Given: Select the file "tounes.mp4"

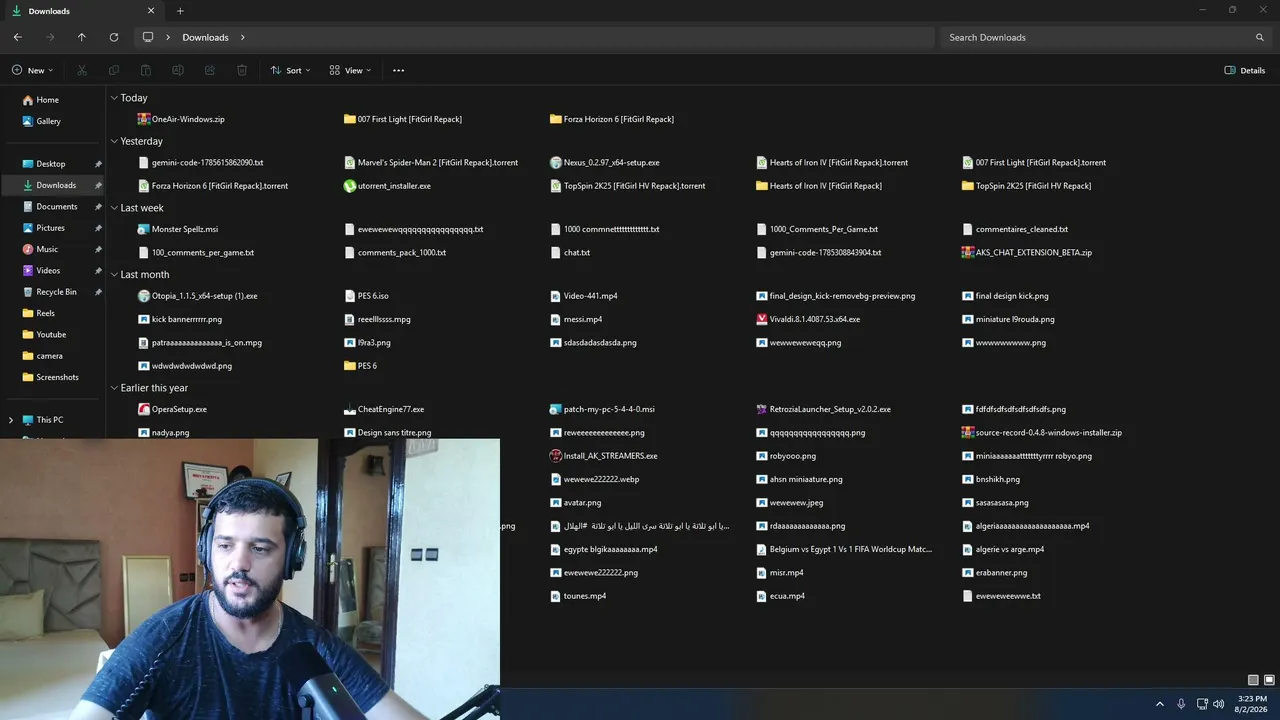Looking at the screenshot, I should click(x=578, y=596).
